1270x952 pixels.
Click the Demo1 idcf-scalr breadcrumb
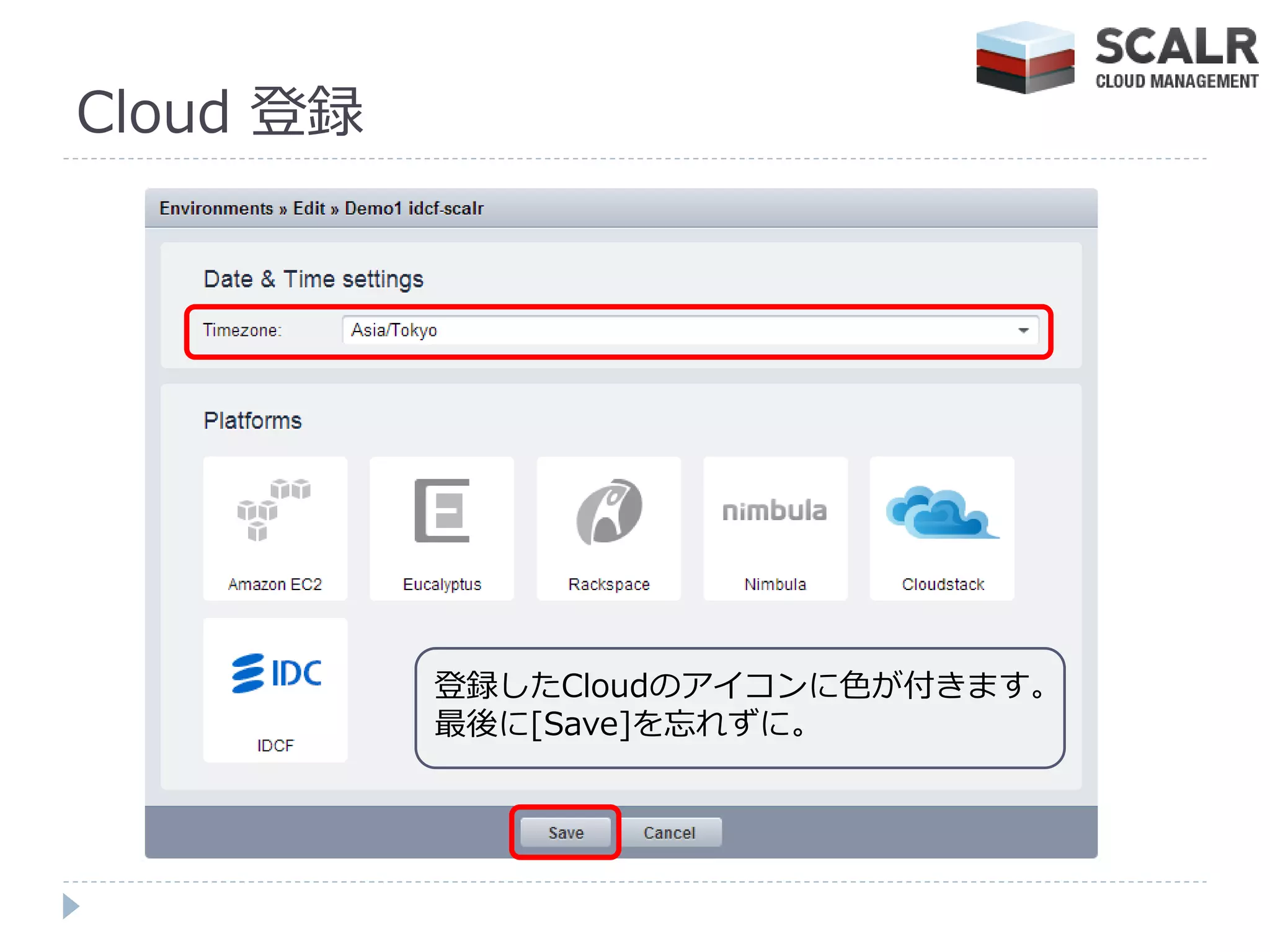point(414,208)
